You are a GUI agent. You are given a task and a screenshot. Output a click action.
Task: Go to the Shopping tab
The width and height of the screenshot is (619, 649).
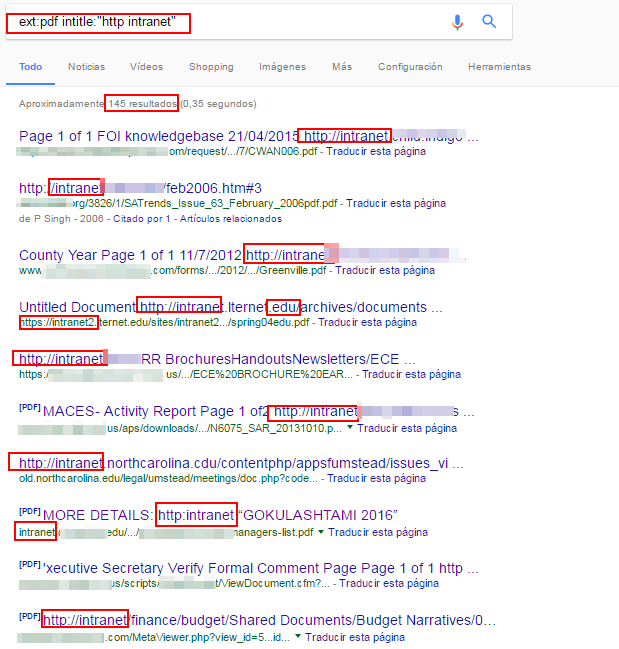point(211,67)
